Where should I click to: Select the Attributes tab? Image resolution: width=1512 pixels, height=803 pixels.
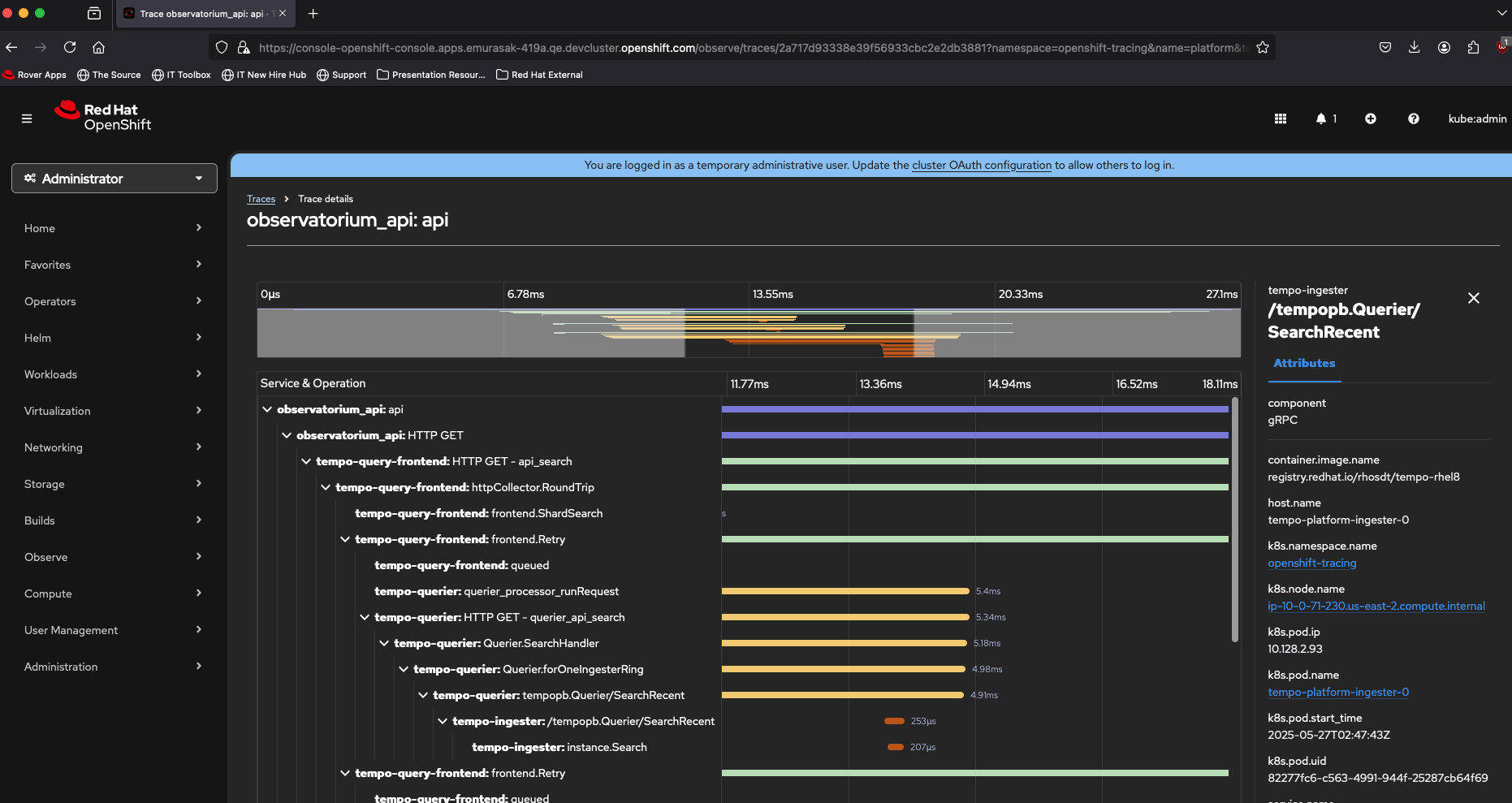(1304, 364)
